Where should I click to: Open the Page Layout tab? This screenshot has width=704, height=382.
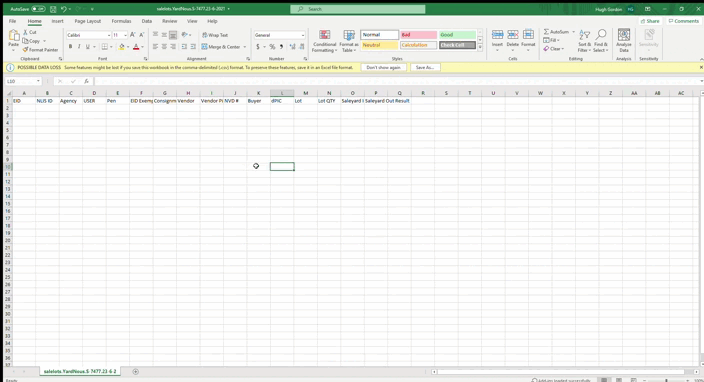(88, 21)
